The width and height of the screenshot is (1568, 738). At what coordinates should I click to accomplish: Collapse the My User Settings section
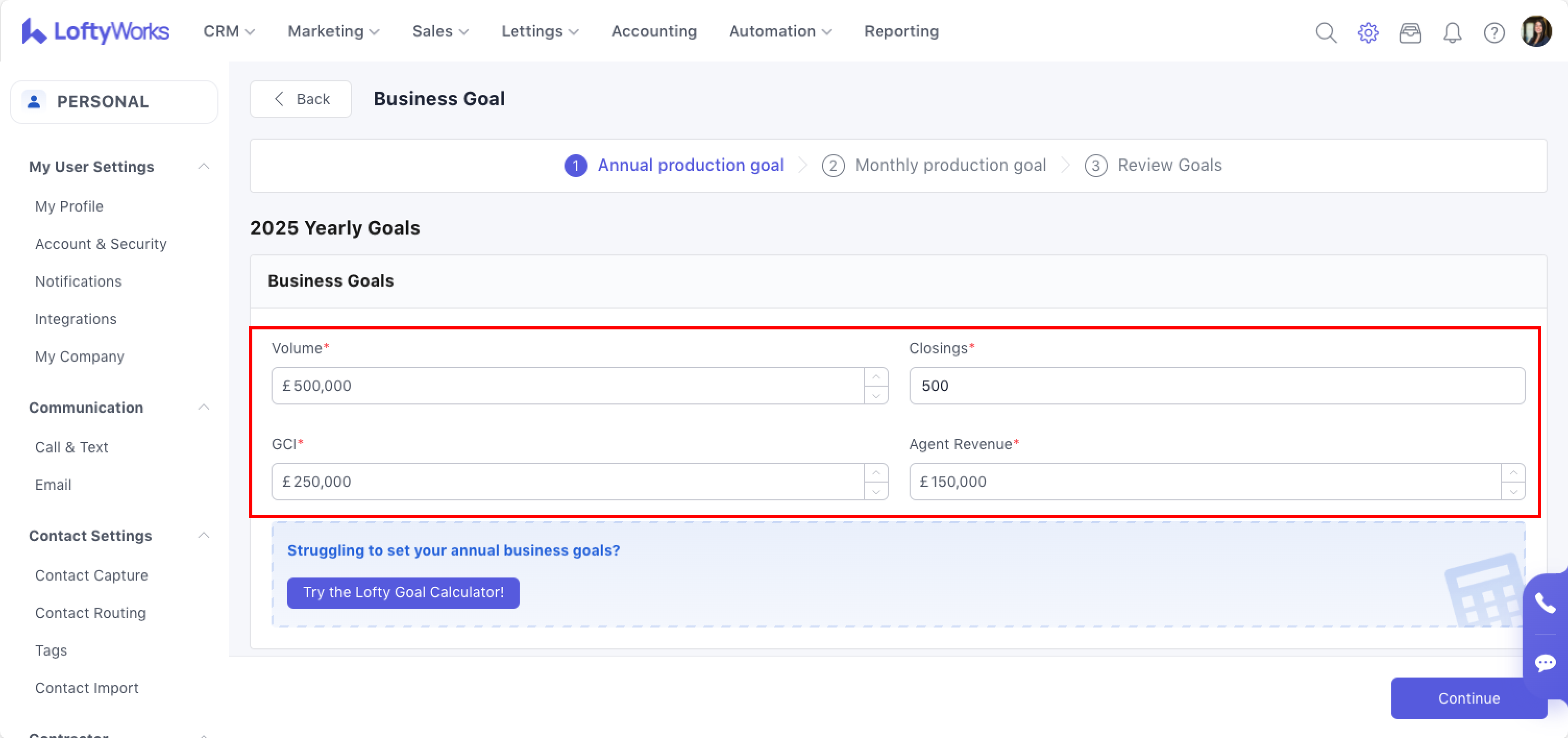pyautogui.click(x=204, y=167)
